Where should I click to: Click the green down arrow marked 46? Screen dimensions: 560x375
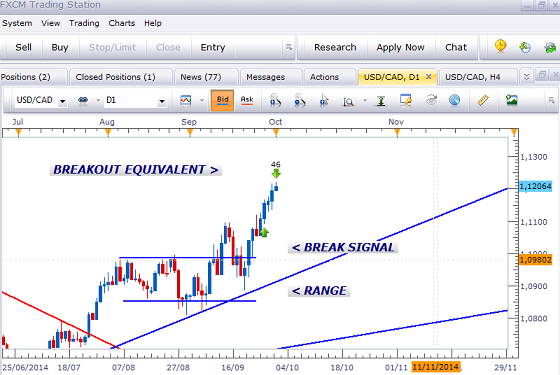coord(276,174)
